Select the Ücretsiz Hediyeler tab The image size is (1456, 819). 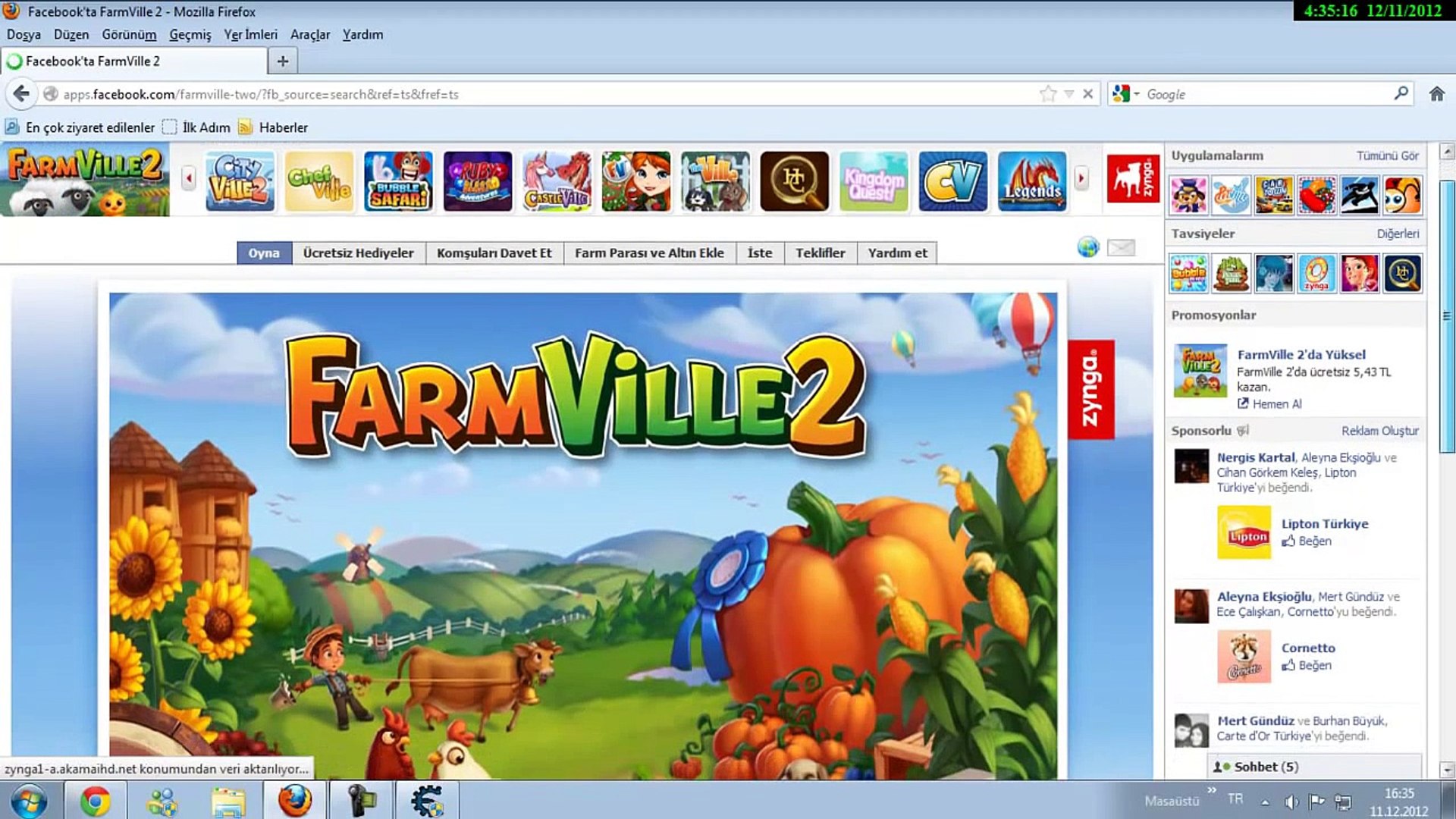point(358,253)
